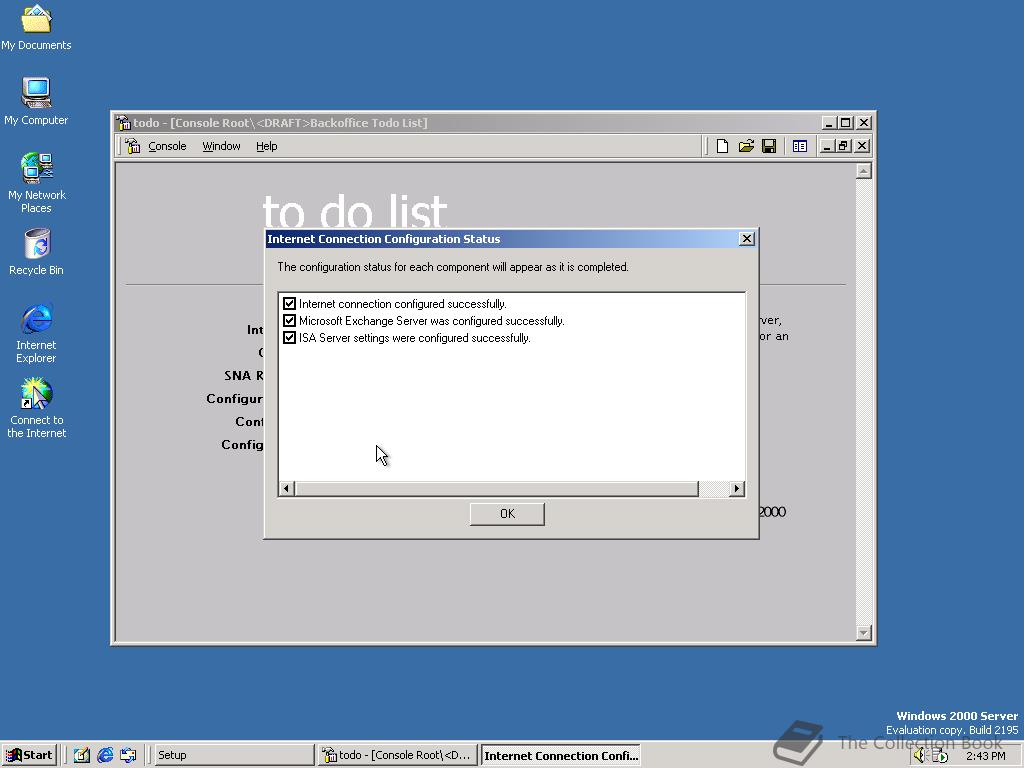Toggle 'Microsoft Exchange Server was configured' checkbox

[x=289, y=321]
